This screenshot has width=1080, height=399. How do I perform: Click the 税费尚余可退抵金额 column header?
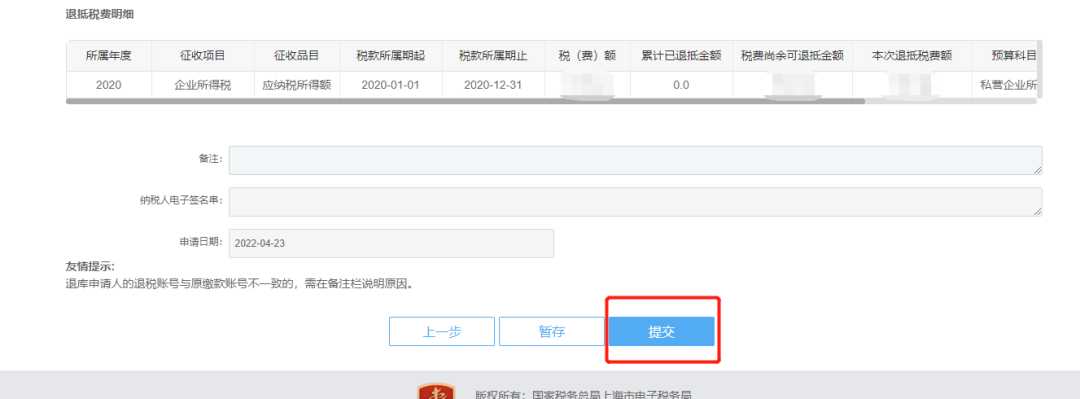click(x=792, y=56)
